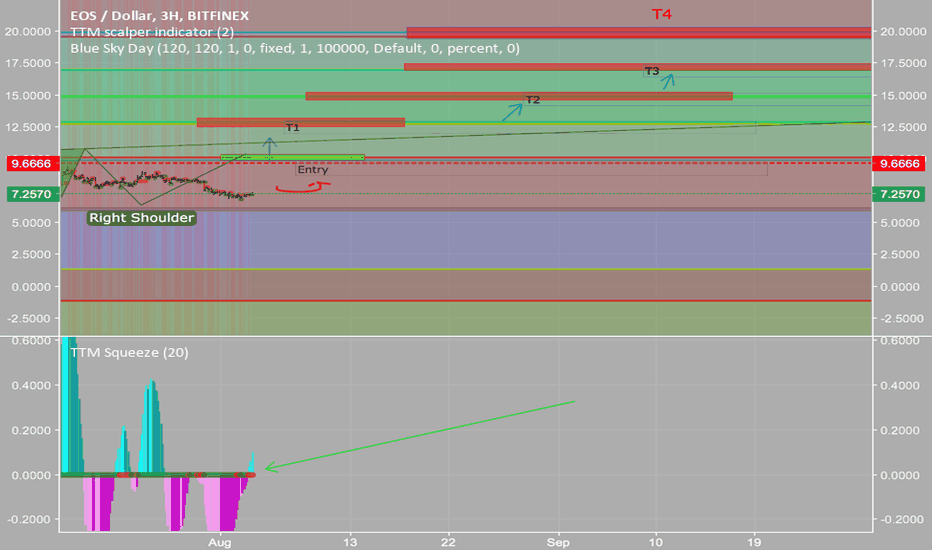932x550 pixels.
Task: Select the Sep date on time axis
Action: click(558, 542)
